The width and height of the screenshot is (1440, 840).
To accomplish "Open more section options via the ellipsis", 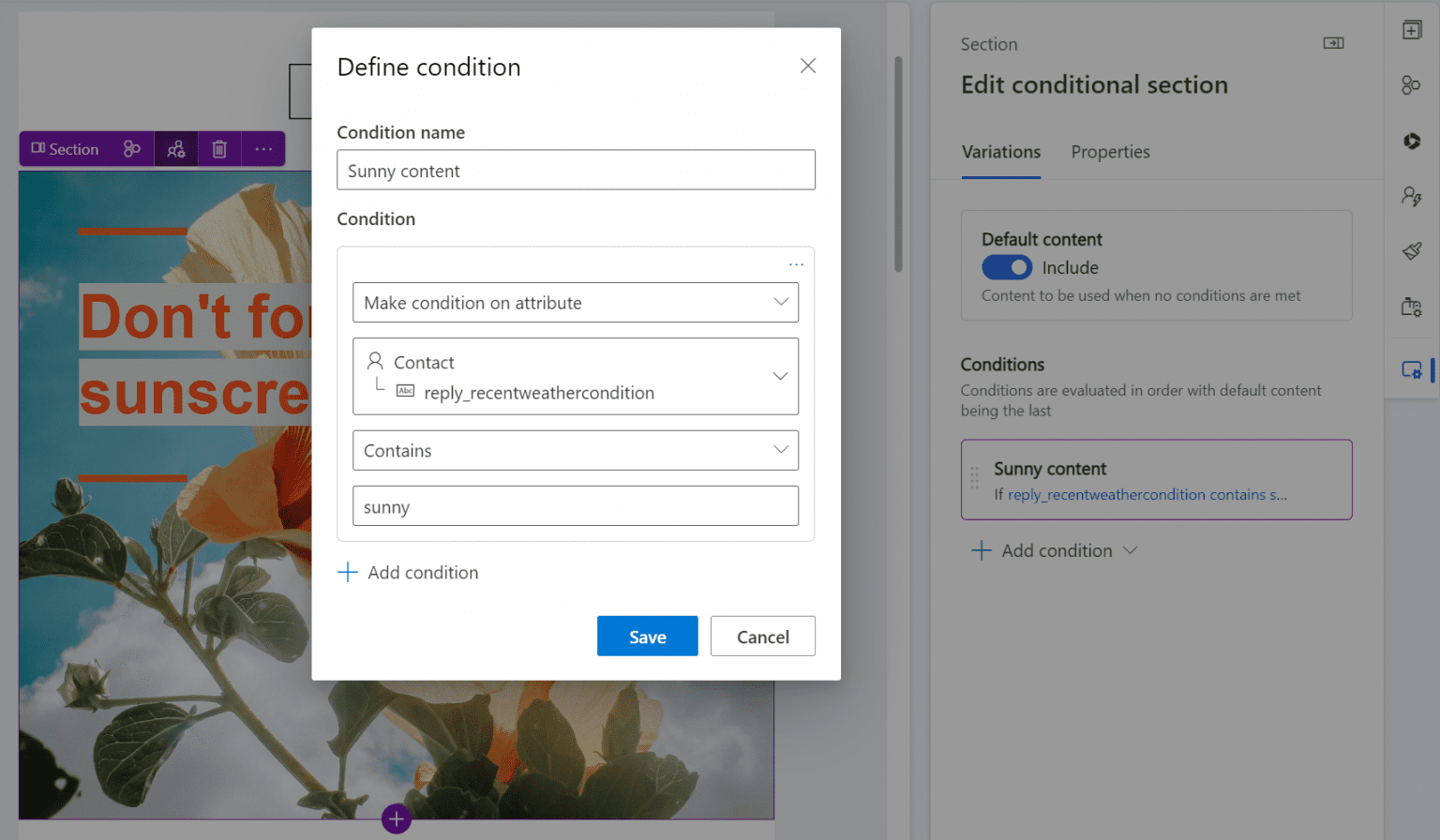I will point(263,148).
